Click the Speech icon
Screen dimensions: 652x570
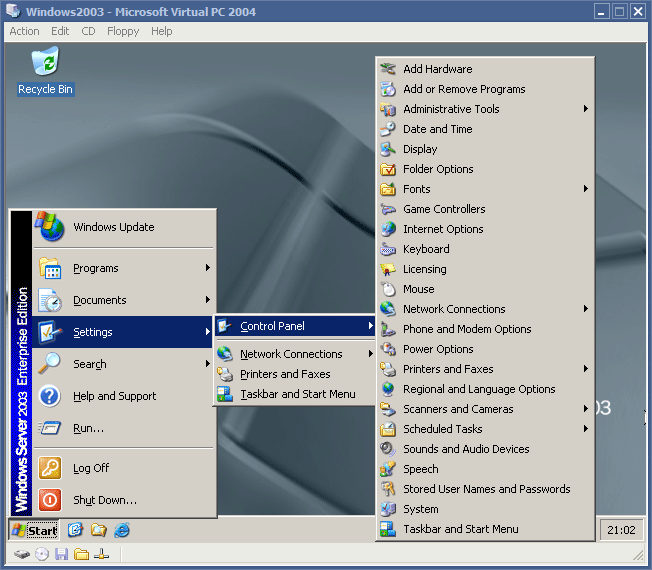tap(388, 469)
